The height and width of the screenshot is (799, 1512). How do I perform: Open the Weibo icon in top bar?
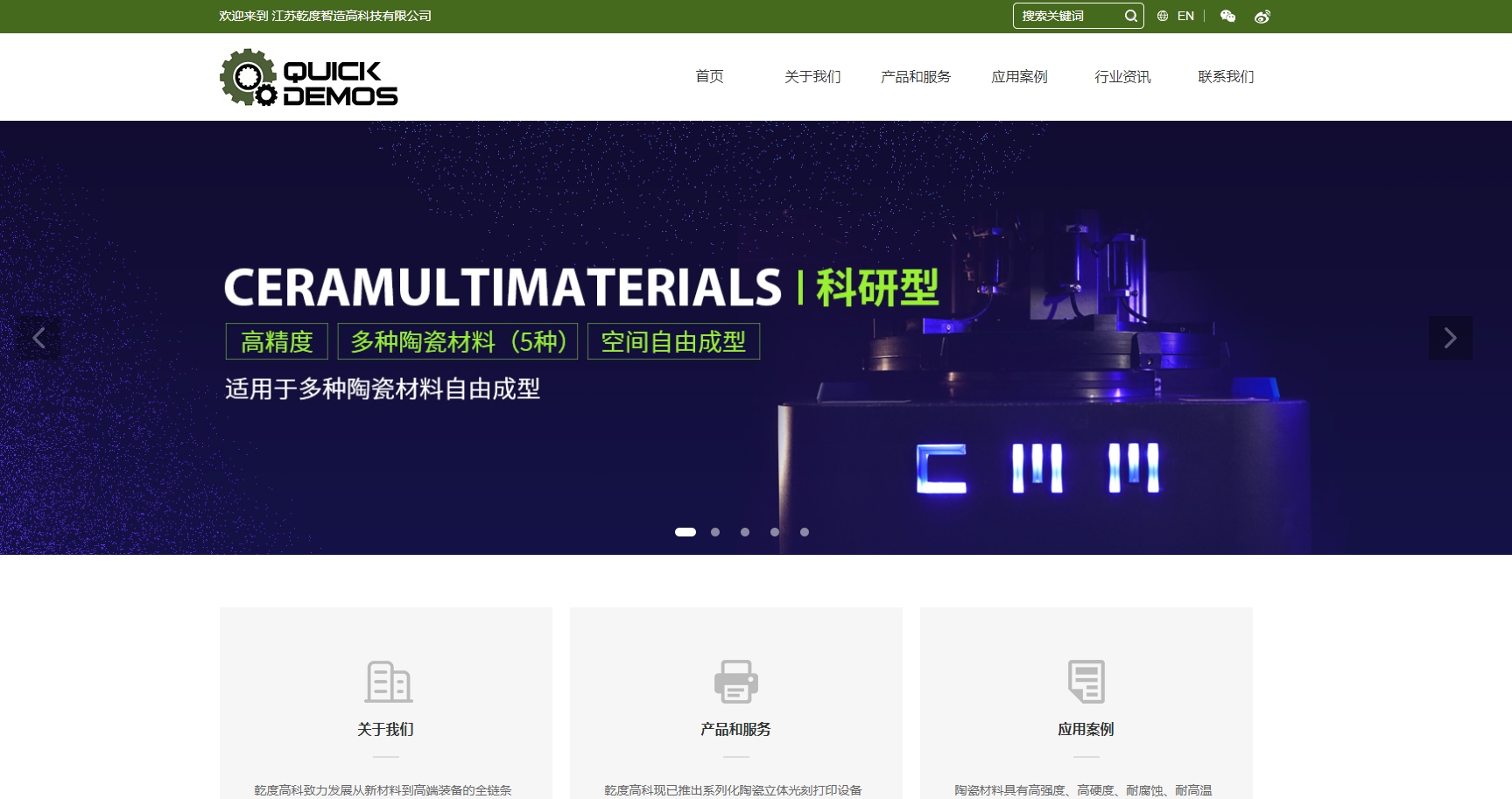pyautogui.click(x=1262, y=16)
